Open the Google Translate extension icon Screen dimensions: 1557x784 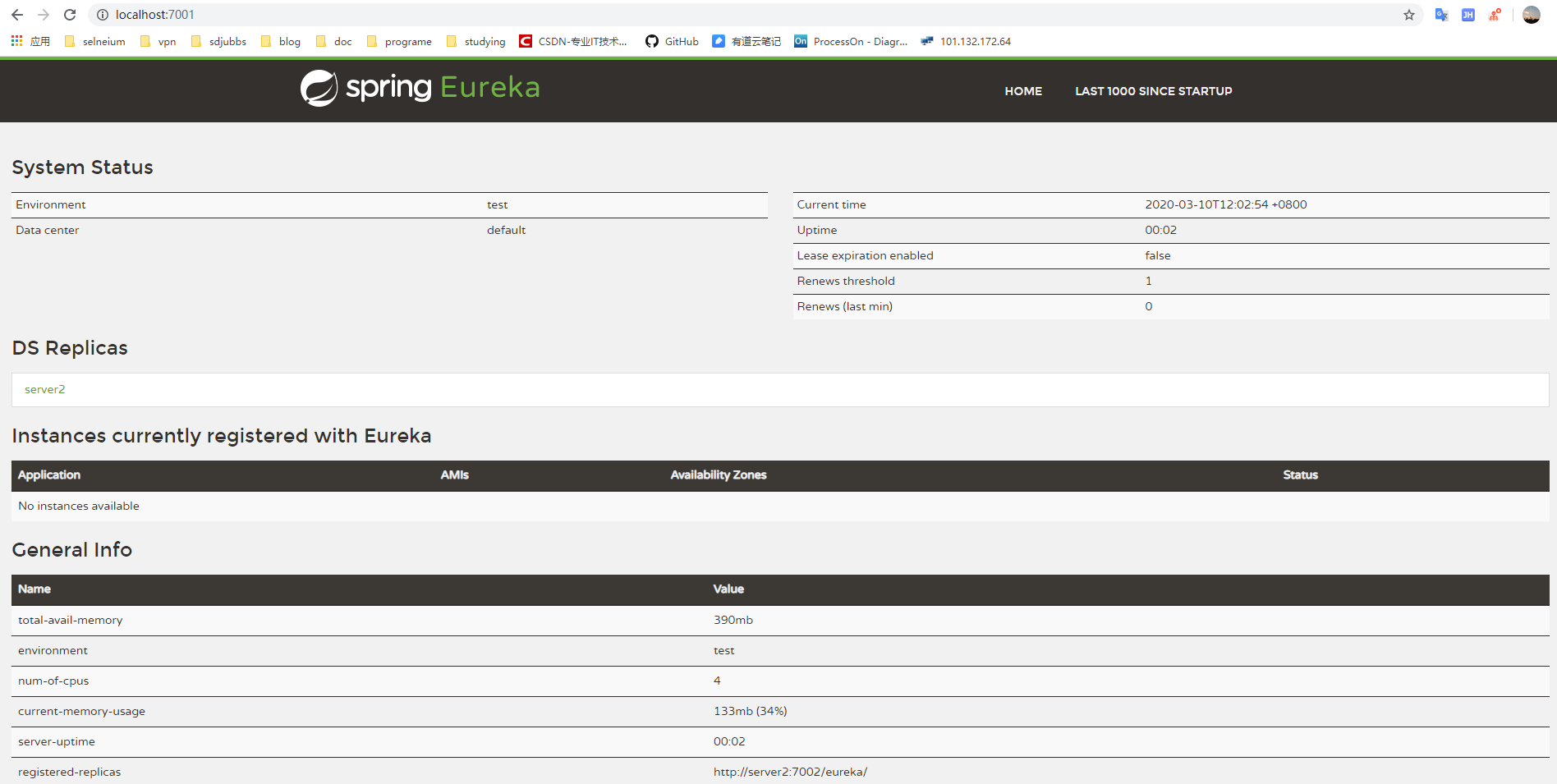(x=1441, y=15)
